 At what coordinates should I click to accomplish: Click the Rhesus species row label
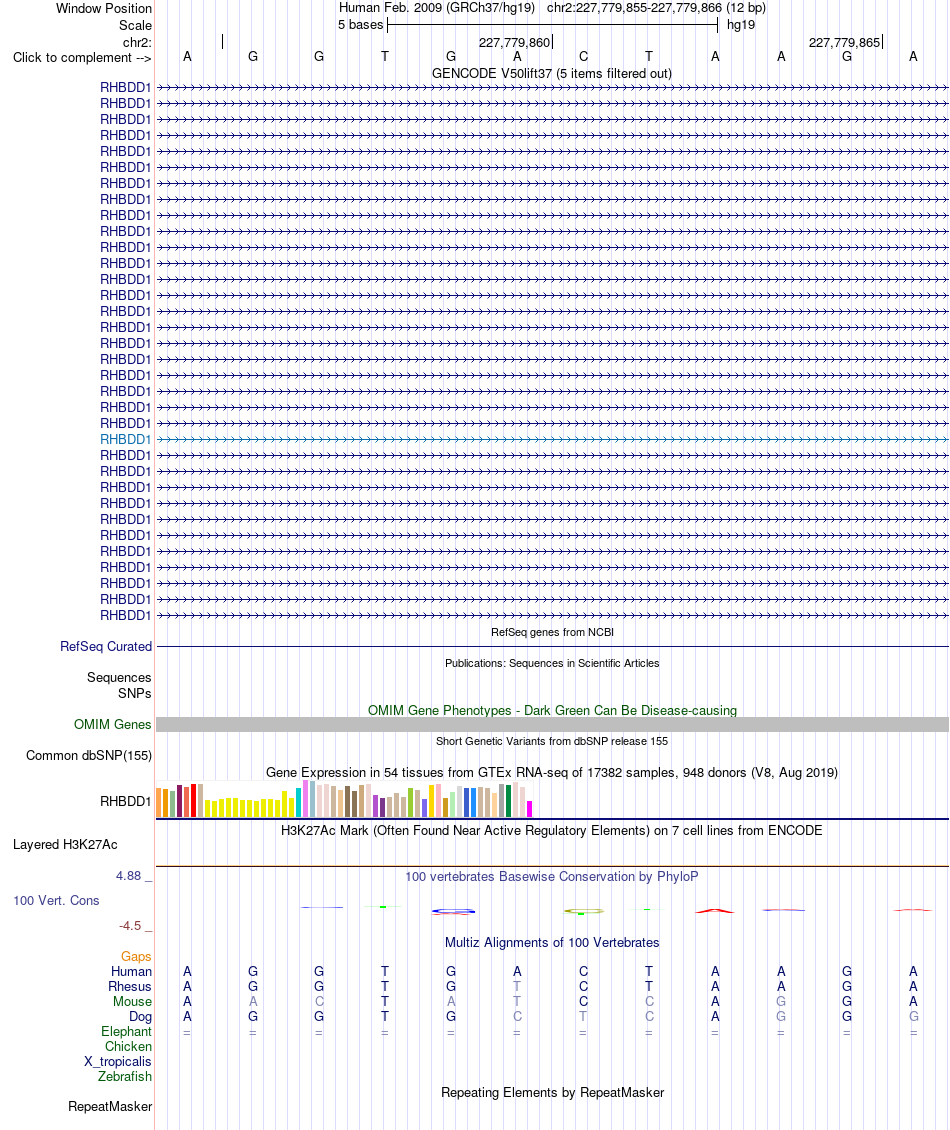[x=130, y=987]
